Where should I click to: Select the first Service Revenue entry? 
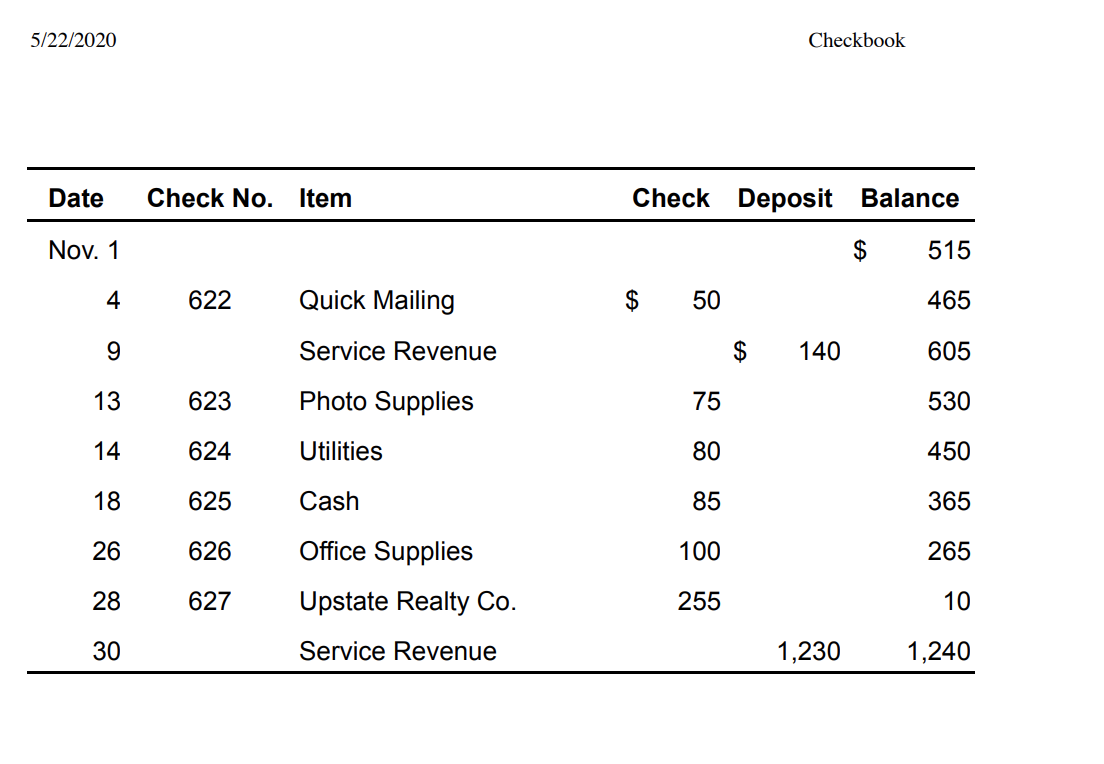pyautogui.click(x=397, y=351)
